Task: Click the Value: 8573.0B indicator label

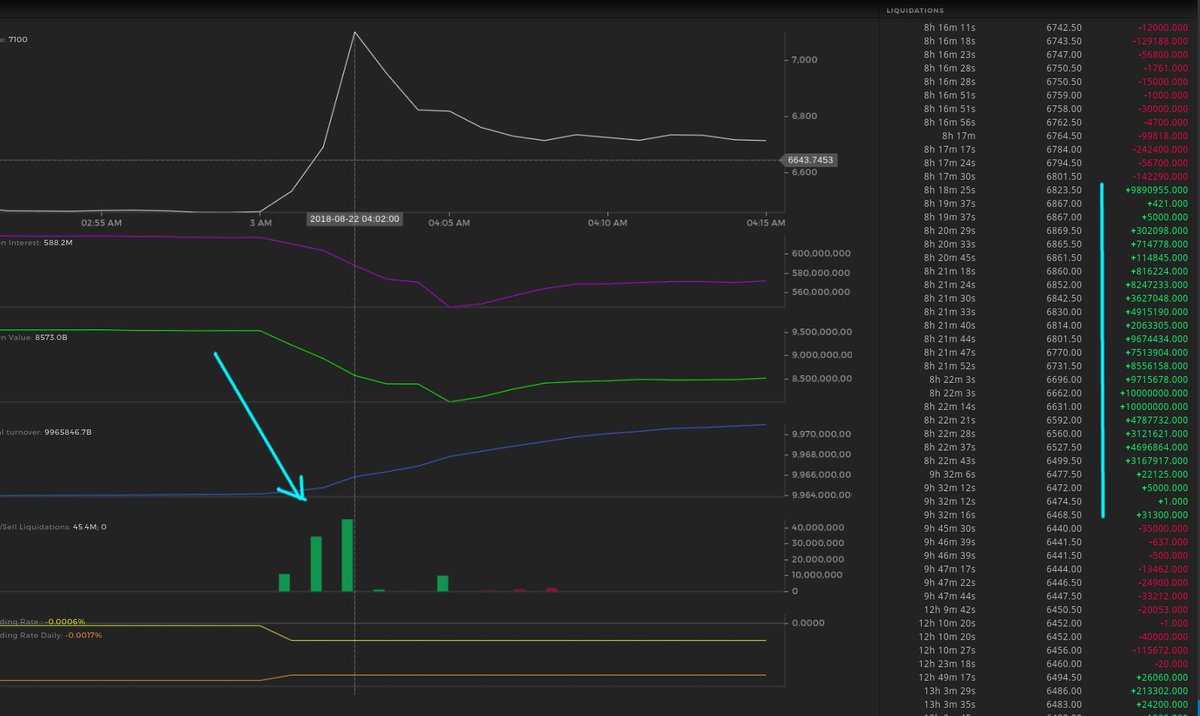Action: tap(34, 338)
